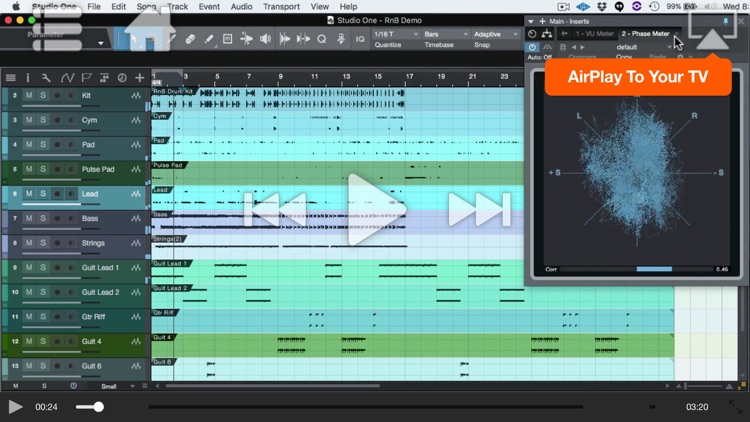The height and width of the screenshot is (422, 750).
Task: Enable monitor on the Bass track
Action: (x=71, y=218)
